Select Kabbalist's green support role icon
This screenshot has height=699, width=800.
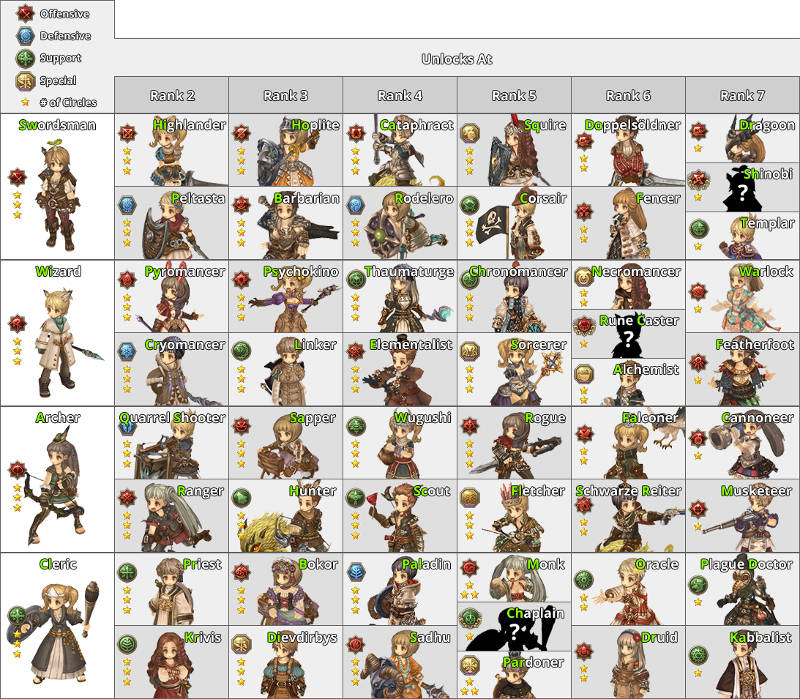[698, 655]
